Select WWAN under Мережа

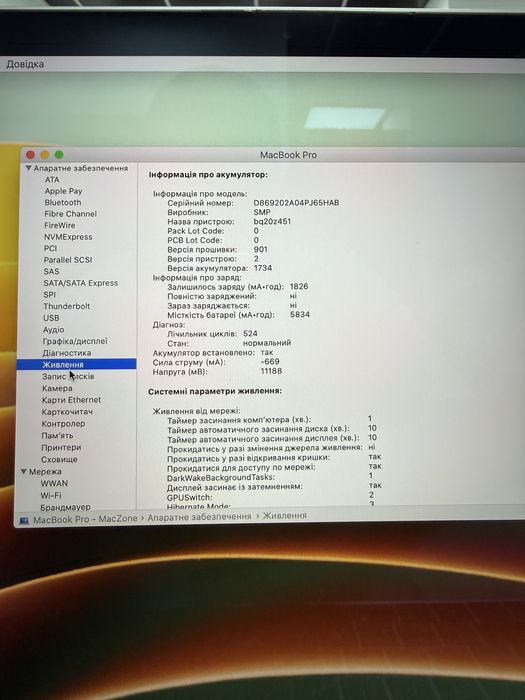54,483
